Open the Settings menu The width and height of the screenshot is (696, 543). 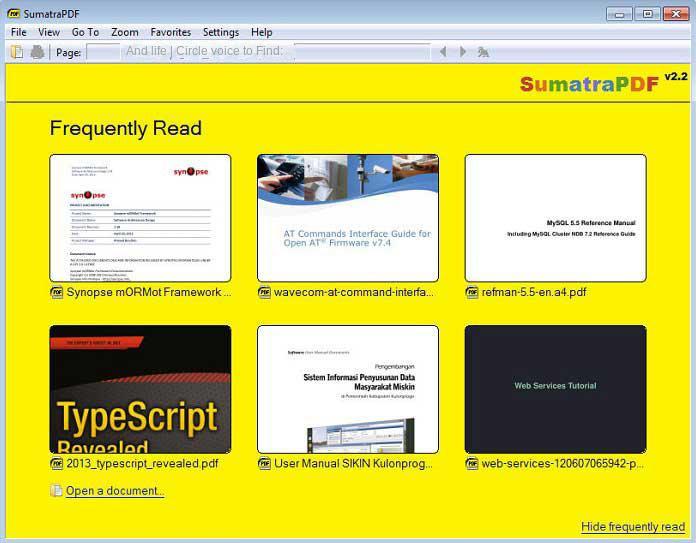[x=220, y=32]
